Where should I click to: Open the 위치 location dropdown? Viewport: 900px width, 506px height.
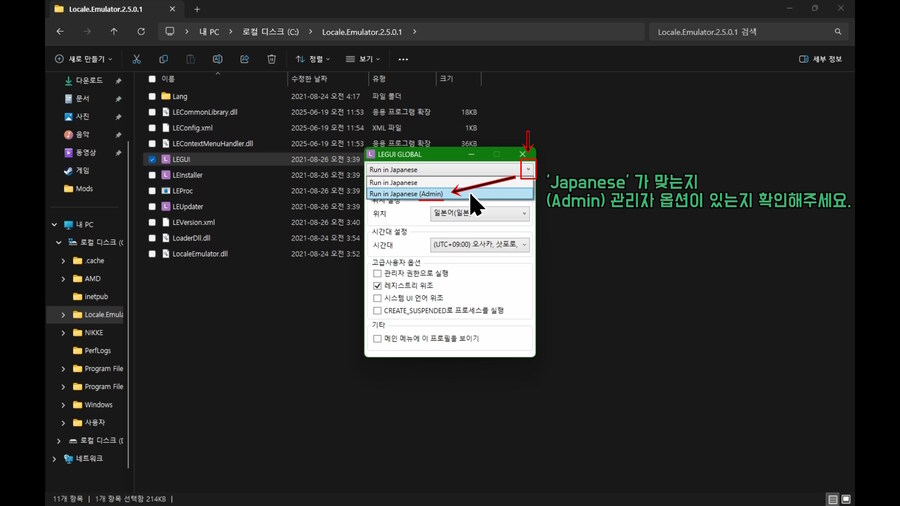tap(479, 213)
